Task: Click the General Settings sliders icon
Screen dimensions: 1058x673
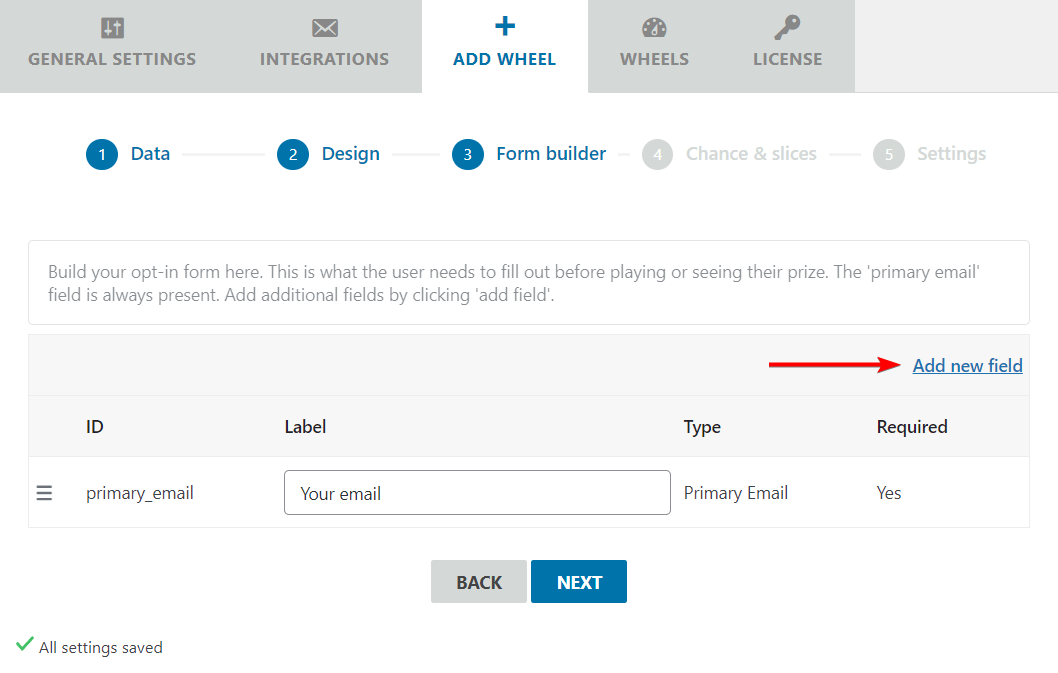Action: (x=112, y=28)
